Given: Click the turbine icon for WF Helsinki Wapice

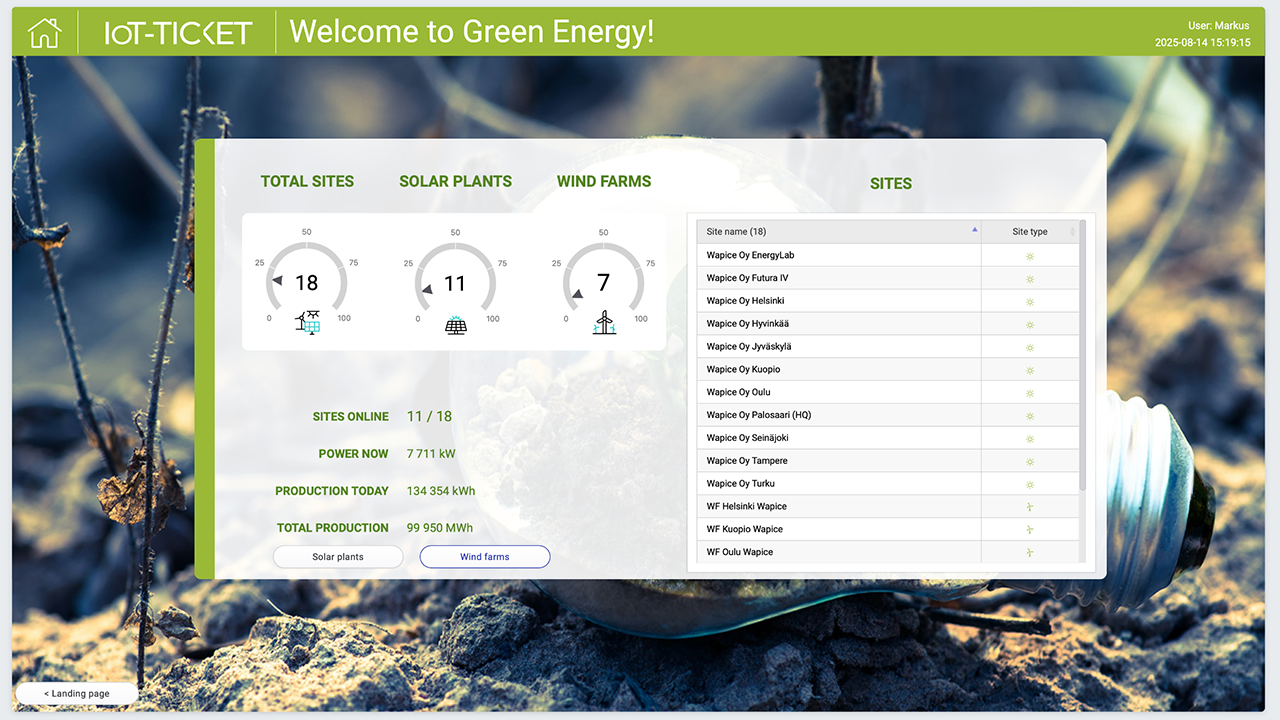Looking at the screenshot, I should [x=1030, y=507].
